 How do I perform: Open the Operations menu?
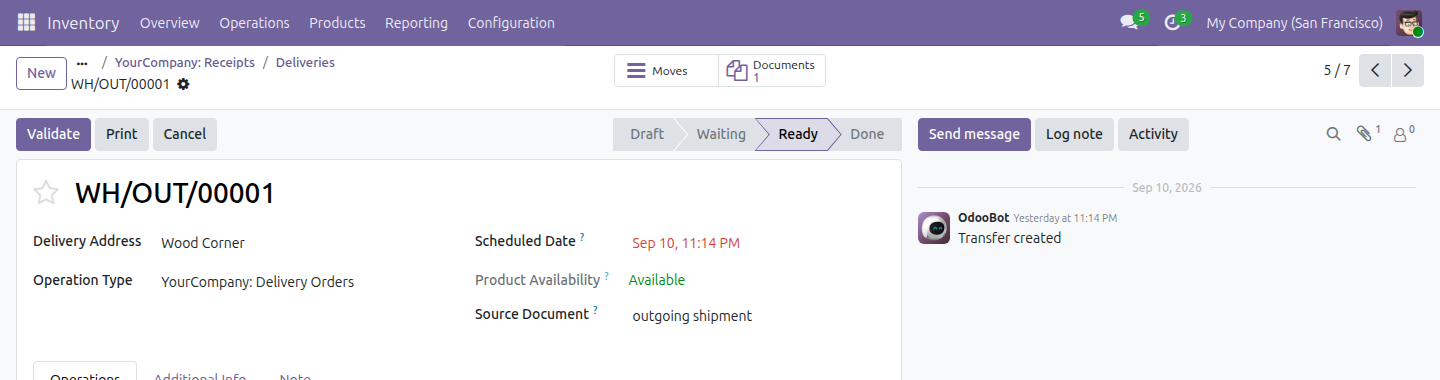click(x=254, y=22)
